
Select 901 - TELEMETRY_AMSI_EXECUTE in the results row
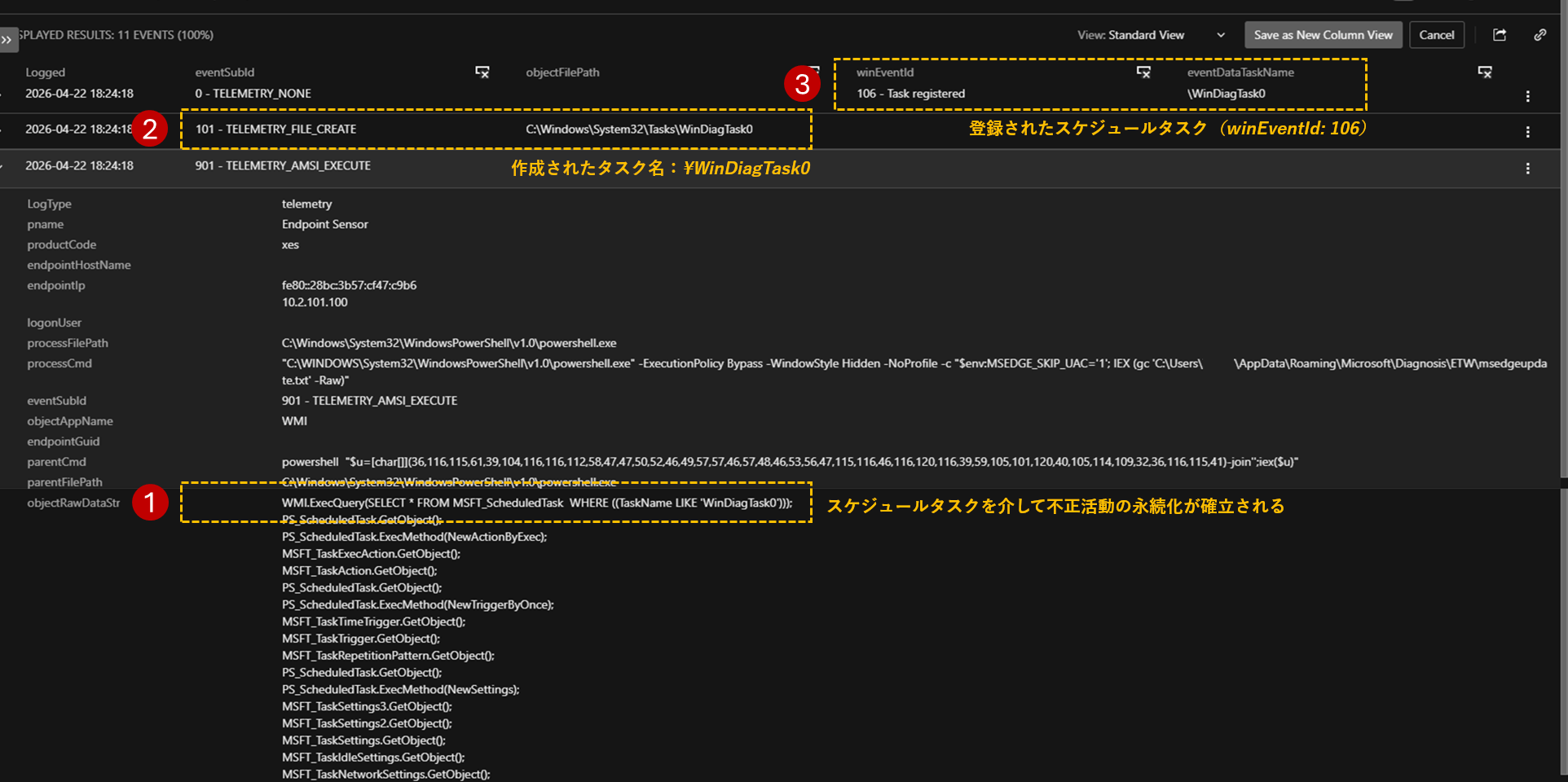pyautogui.click(x=283, y=165)
